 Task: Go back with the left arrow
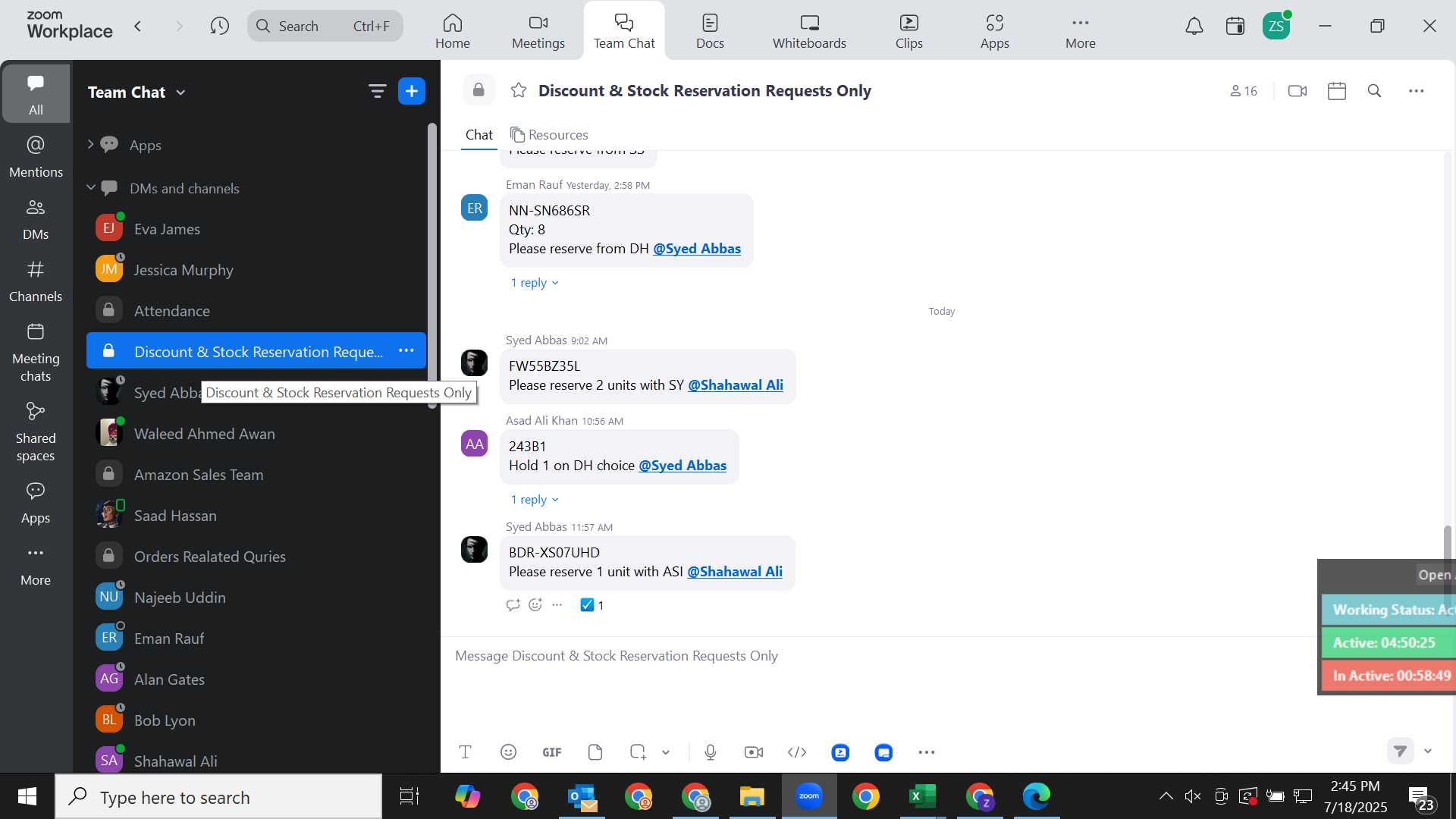click(x=138, y=27)
